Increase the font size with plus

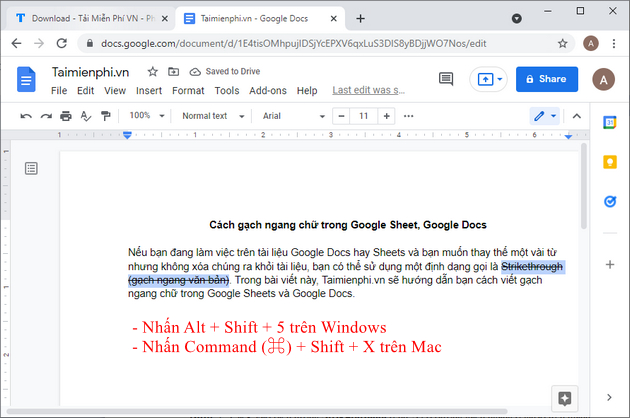[x=387, y=116]
